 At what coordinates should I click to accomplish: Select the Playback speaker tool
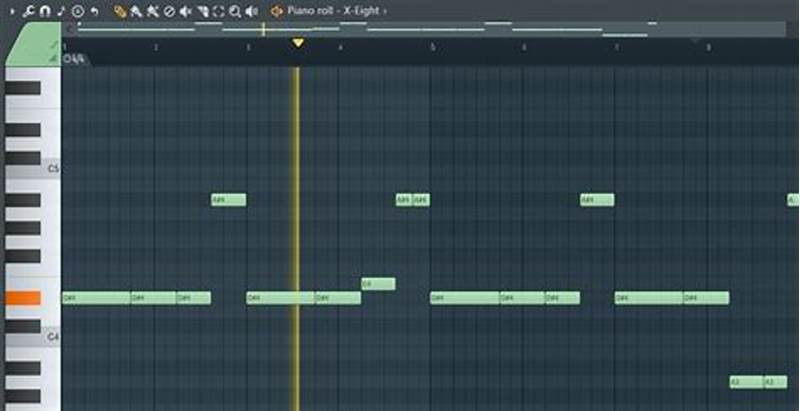[x=251, y=11]
